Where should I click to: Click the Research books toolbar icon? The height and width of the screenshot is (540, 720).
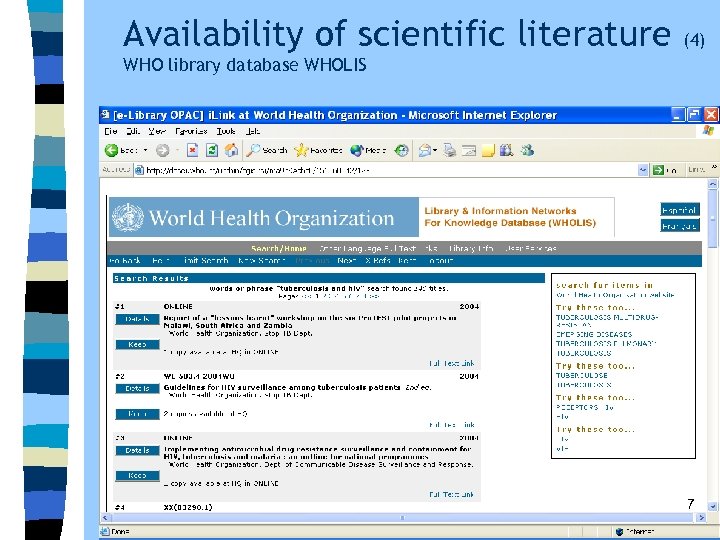click(506, 150)
